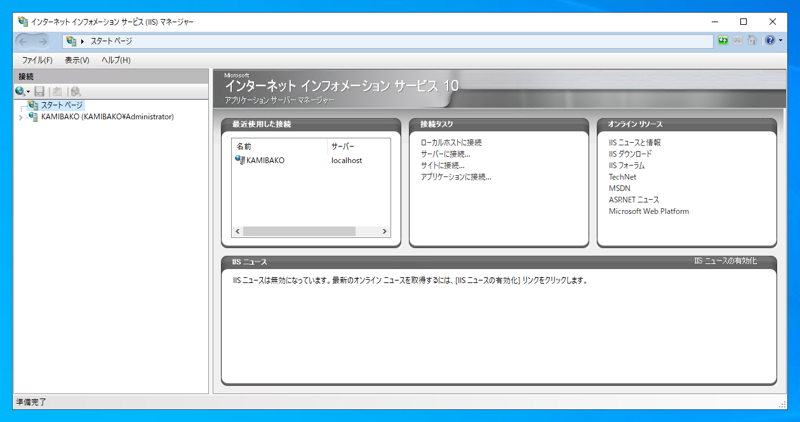Open the ヘルプ(H) menu
Image resolution: width=800 pixels, height=422 pixels.
[x=116, y=60]
